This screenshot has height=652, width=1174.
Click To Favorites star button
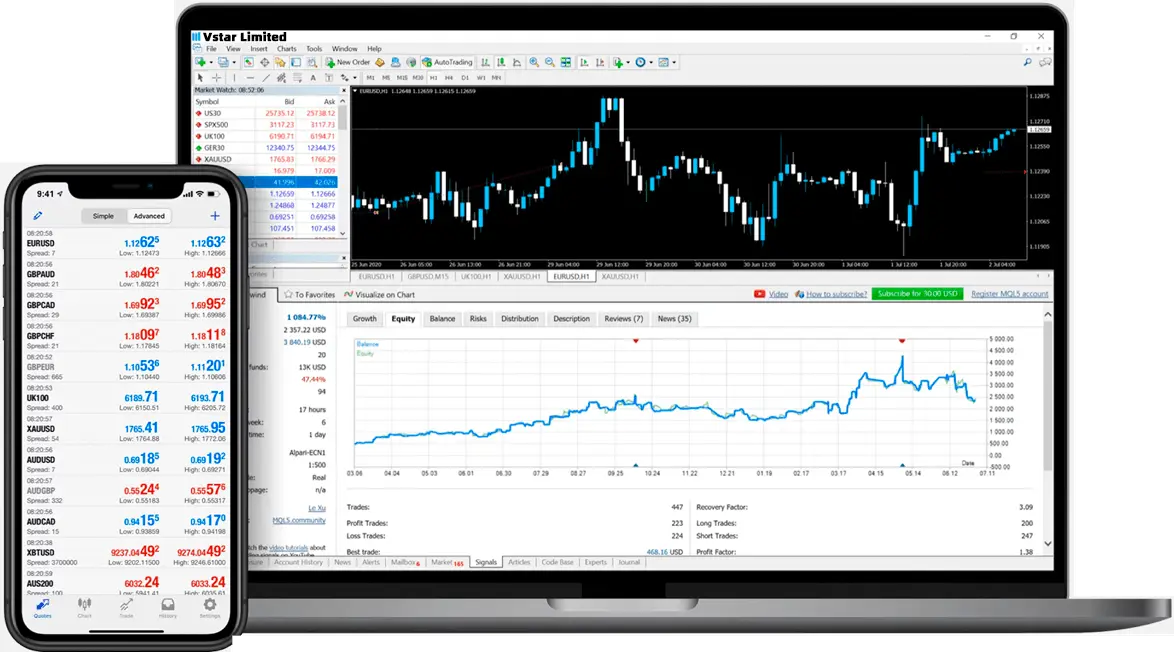(x=309, y=295)
